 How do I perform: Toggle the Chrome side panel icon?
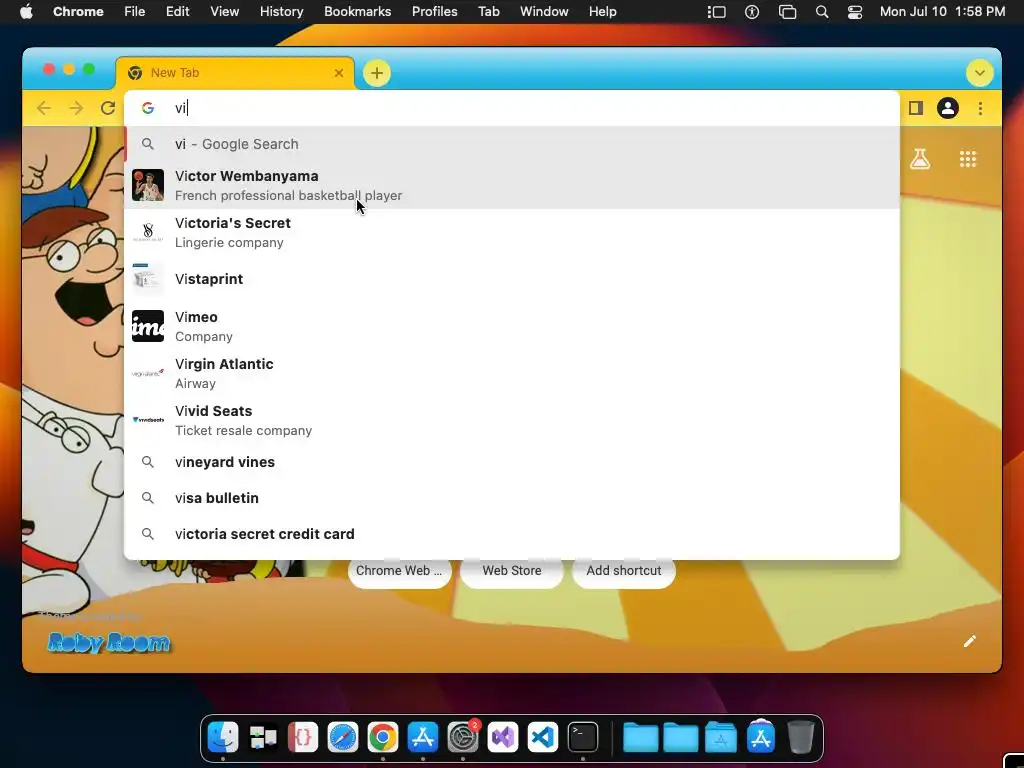pyautogui.click(x=916, y=108)
